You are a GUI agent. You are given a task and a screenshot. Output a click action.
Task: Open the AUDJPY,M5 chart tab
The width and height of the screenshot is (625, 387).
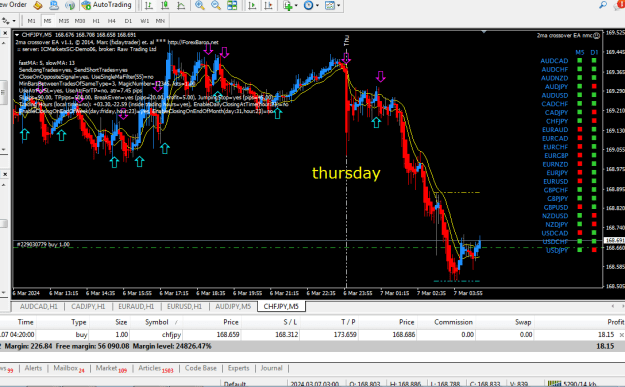tap(233, 306)
